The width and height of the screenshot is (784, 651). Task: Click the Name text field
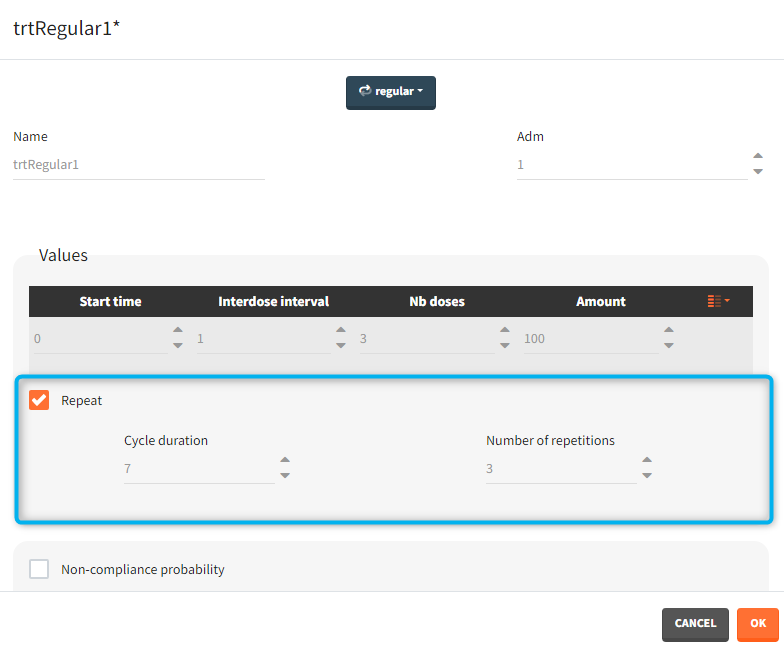pos(138,164)
